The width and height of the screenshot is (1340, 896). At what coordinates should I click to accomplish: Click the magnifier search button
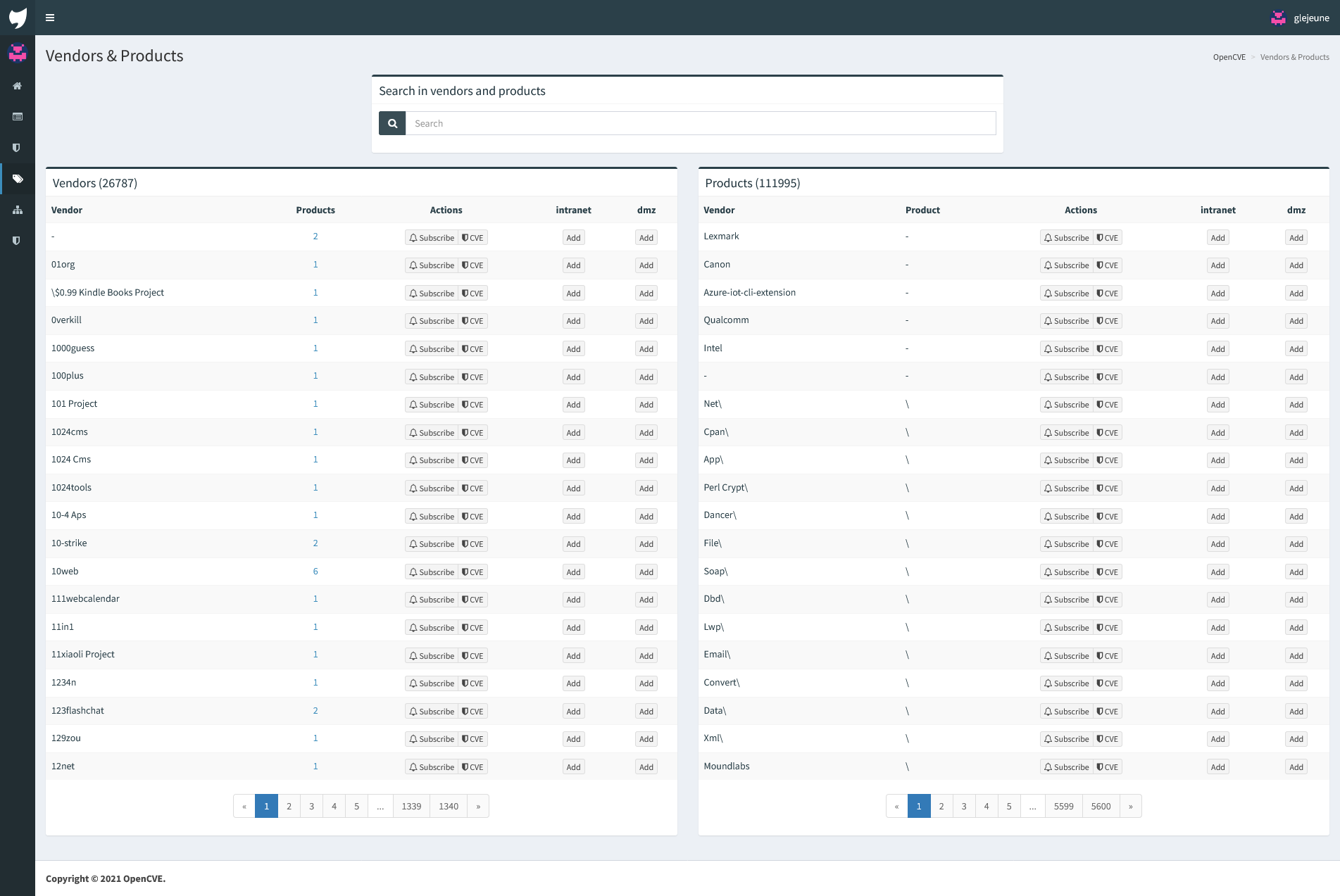pyautogui.click(x=392, y=123)
